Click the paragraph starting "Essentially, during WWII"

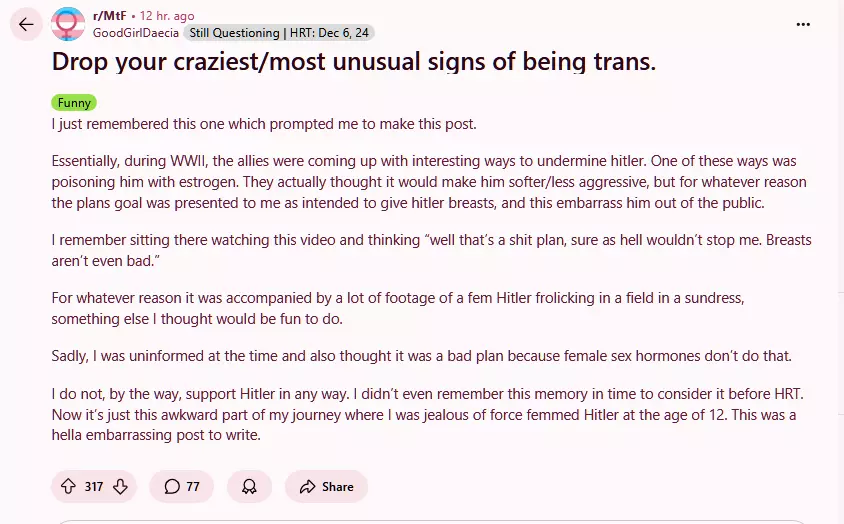coord(430,182)
